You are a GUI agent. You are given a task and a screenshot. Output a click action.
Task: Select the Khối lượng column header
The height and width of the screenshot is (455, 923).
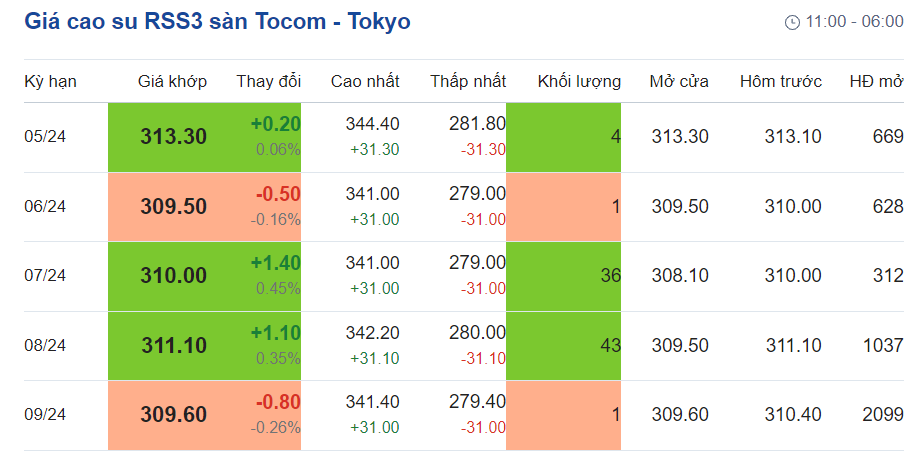click(579, 82)
